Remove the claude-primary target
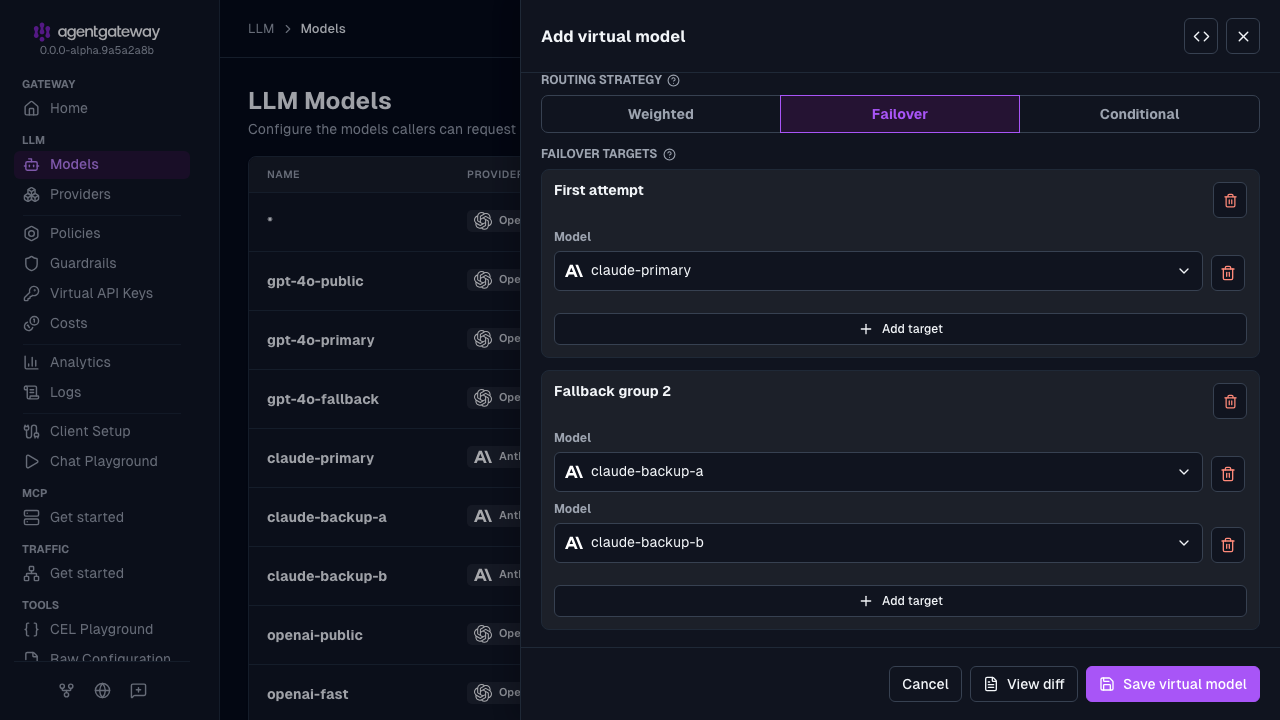The height and width of the screenshot is (720, 1280). (1228, 273)
